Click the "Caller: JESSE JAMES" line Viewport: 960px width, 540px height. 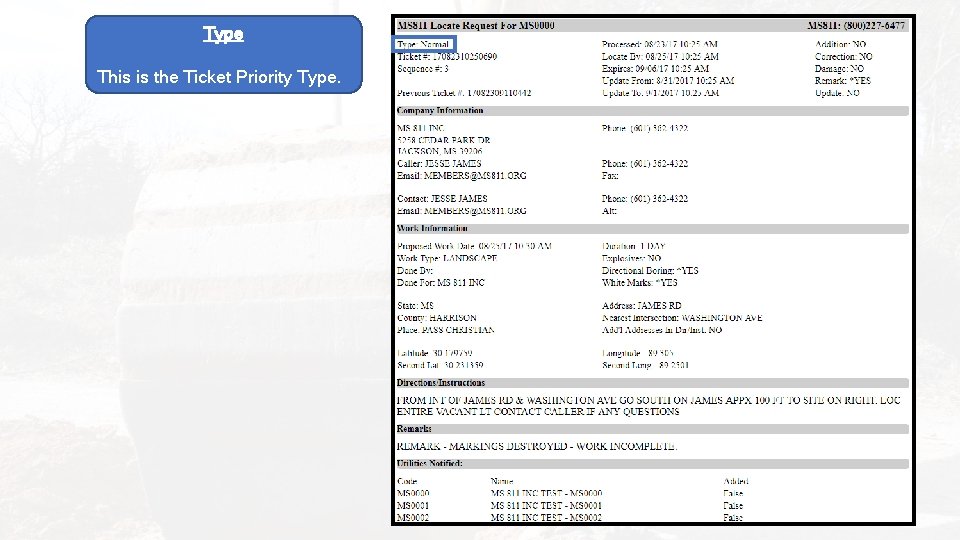(439, 163)
